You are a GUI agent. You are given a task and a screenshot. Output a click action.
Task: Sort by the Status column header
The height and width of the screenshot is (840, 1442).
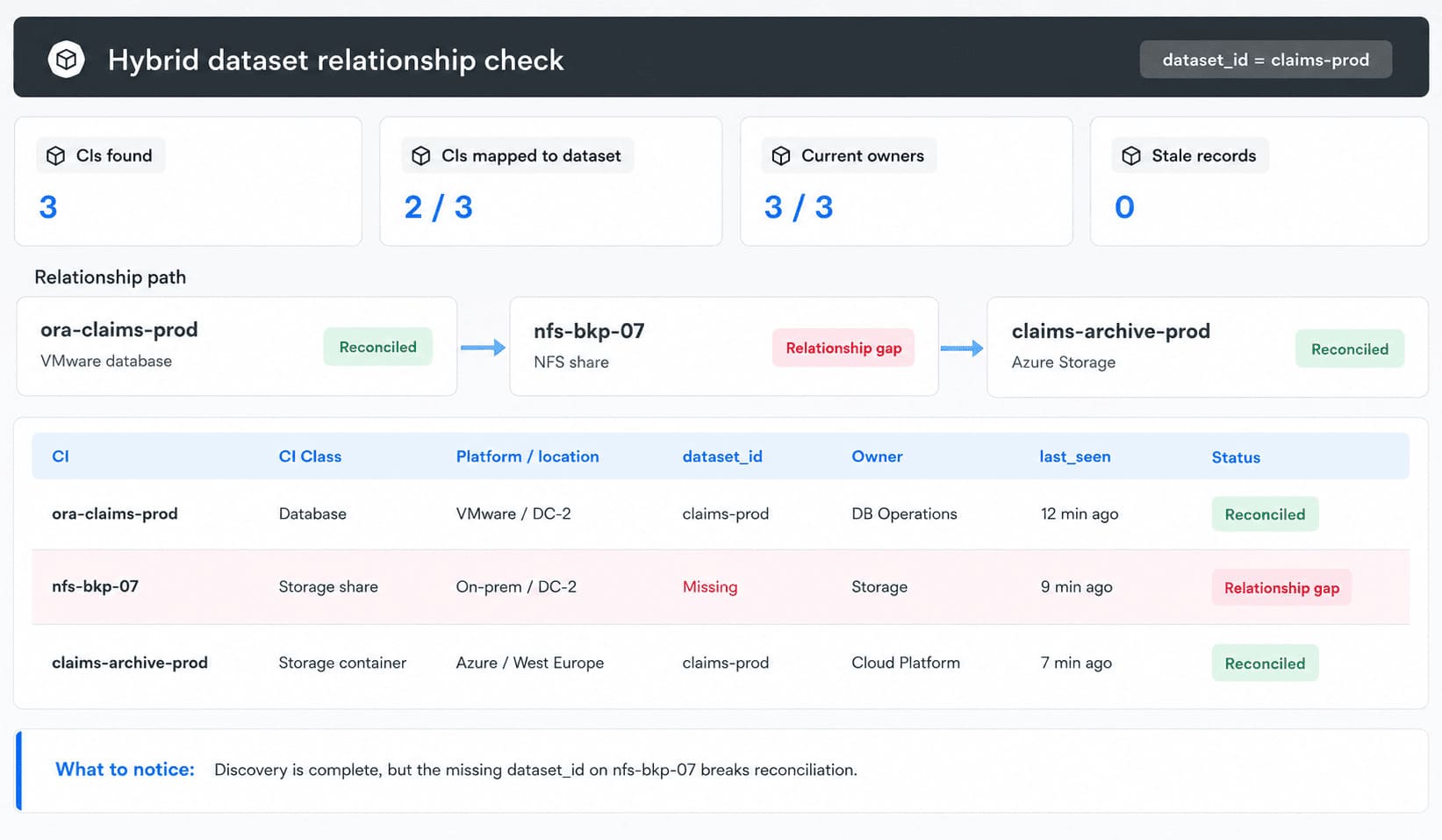point(1236,457)
